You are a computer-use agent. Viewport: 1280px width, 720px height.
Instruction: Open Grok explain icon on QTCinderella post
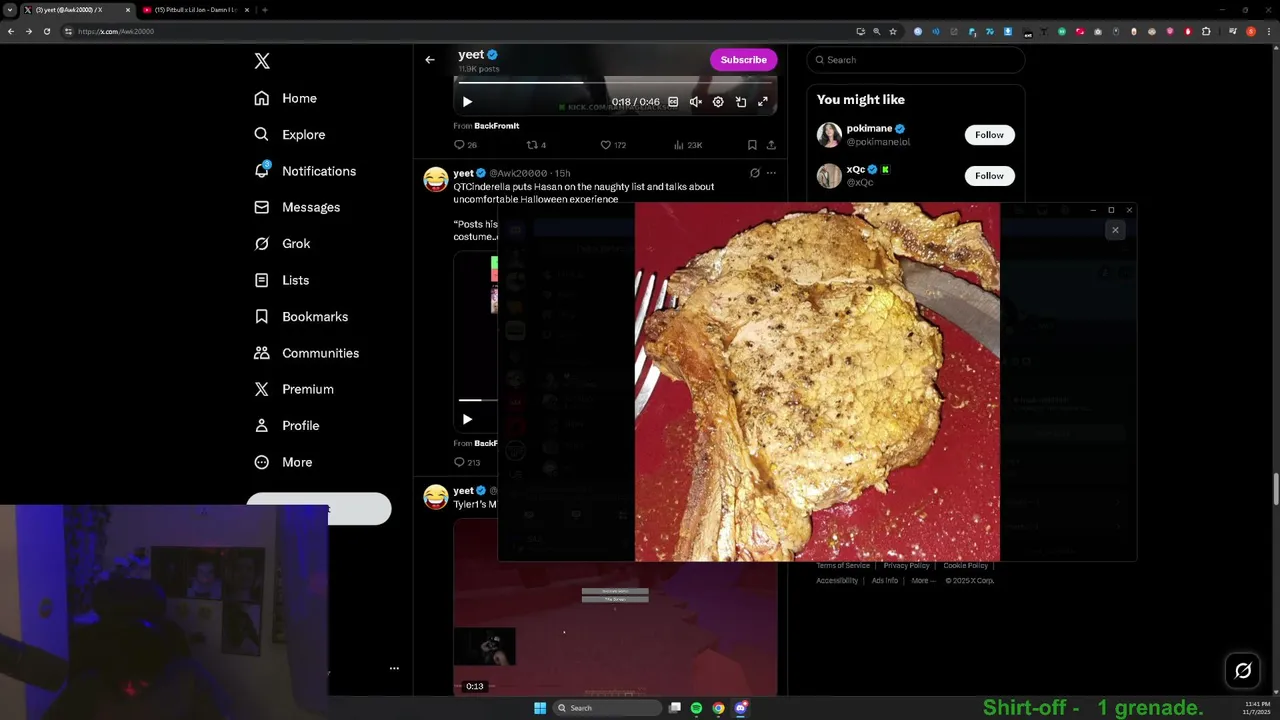755,173
